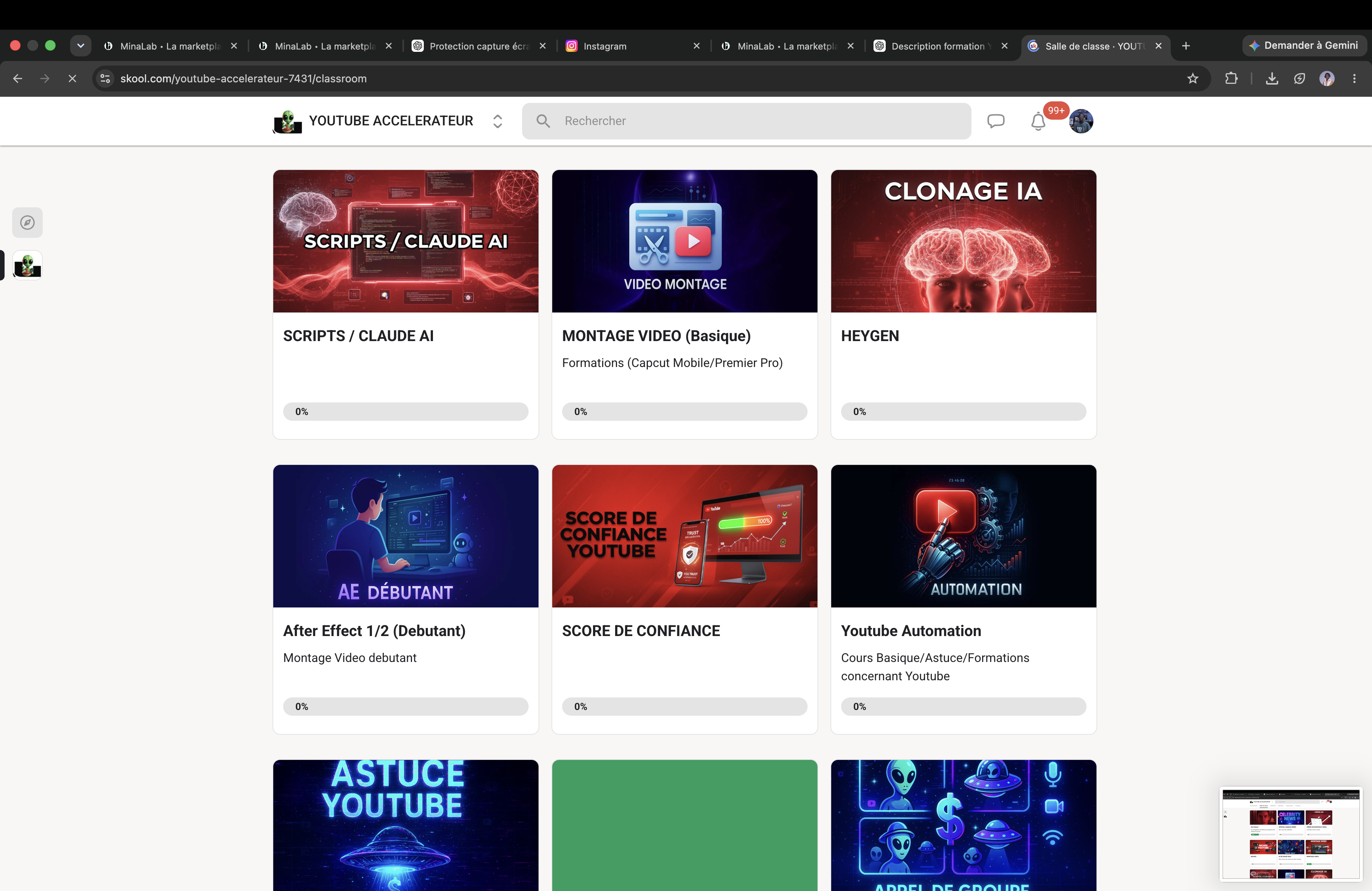Click the compass discover icon in sidebar
The image size is (1372, 891).
coord(27,223)
